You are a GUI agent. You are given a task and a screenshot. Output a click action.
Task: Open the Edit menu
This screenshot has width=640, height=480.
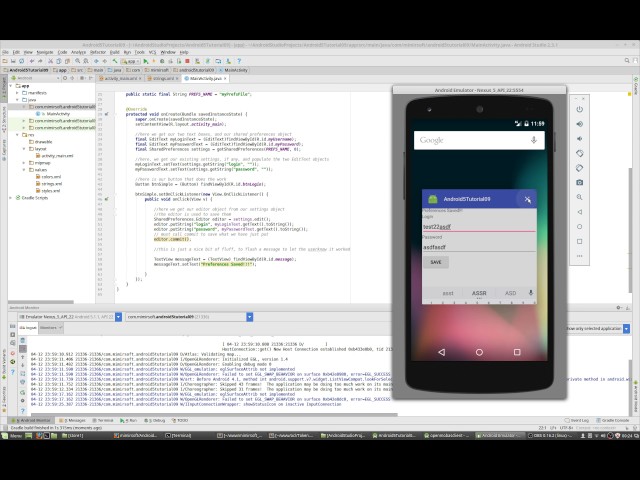pyautogui.click(x=16, y=52)
